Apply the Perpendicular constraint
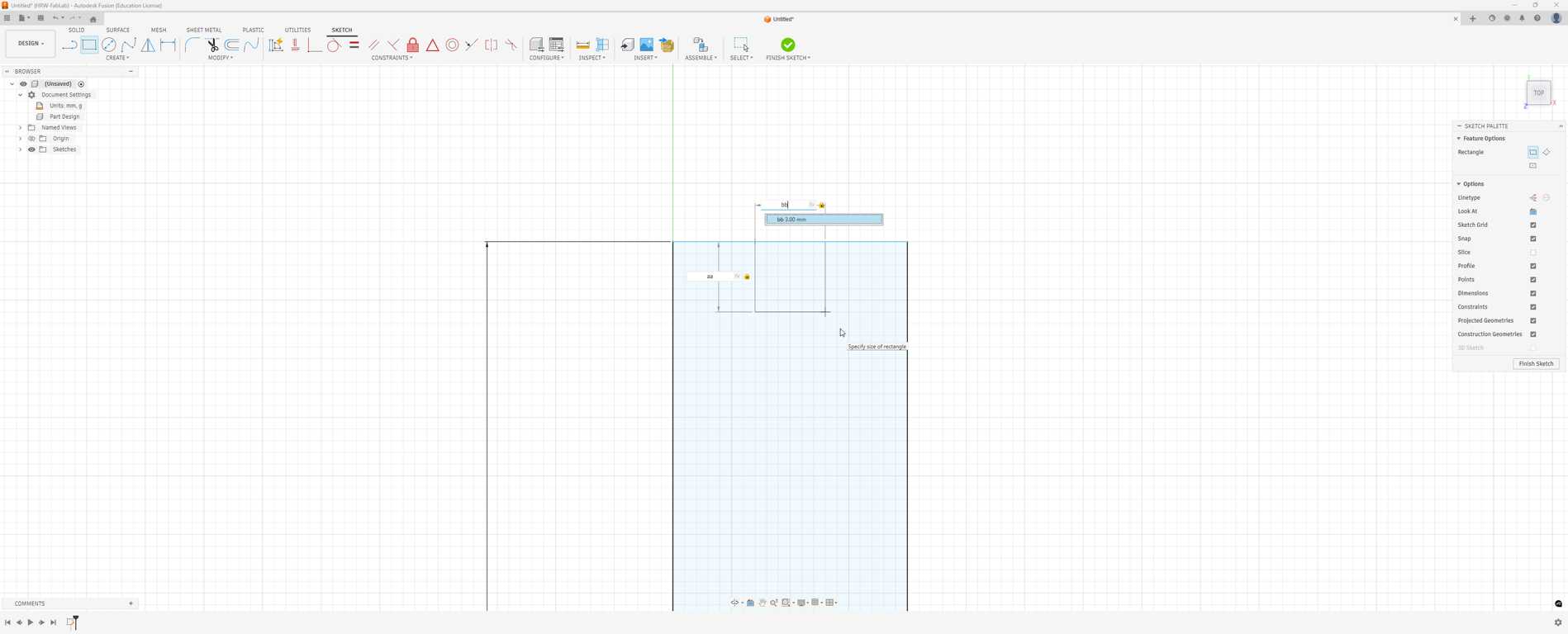The width and height of the screenshot is (1568, 634). click(394, 45)
